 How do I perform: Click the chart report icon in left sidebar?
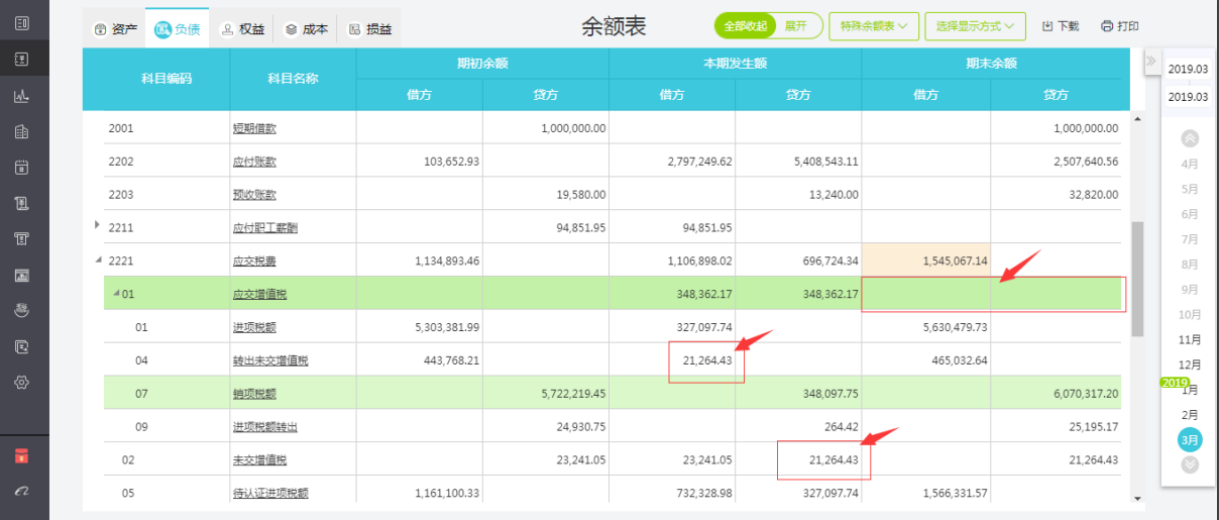pyautogui.click(x=22, y=97)
